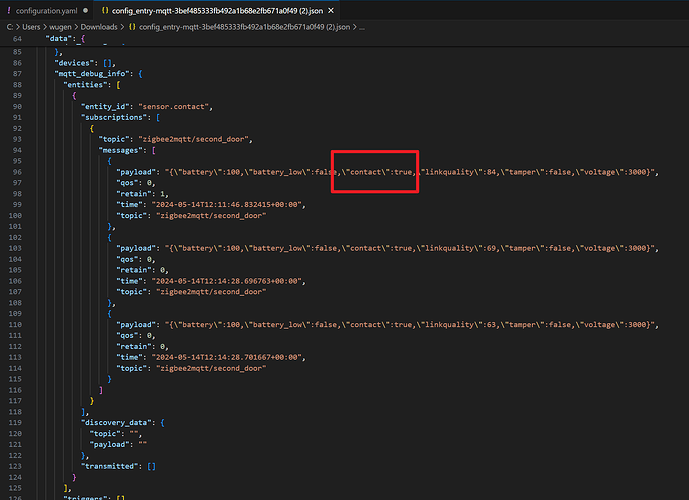
Task: Click time value 2024-05-14T12:14:28.701667+00:00
Action: click(226, 357)
